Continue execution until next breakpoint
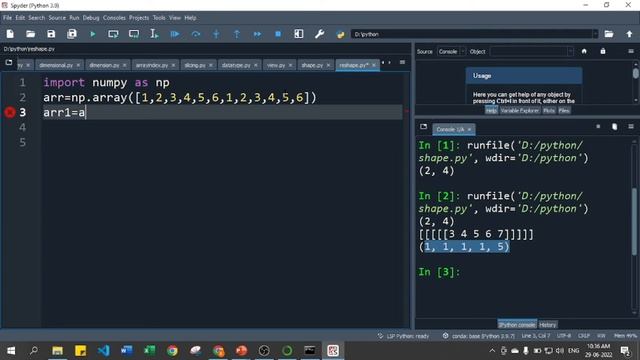 point(257,34)
